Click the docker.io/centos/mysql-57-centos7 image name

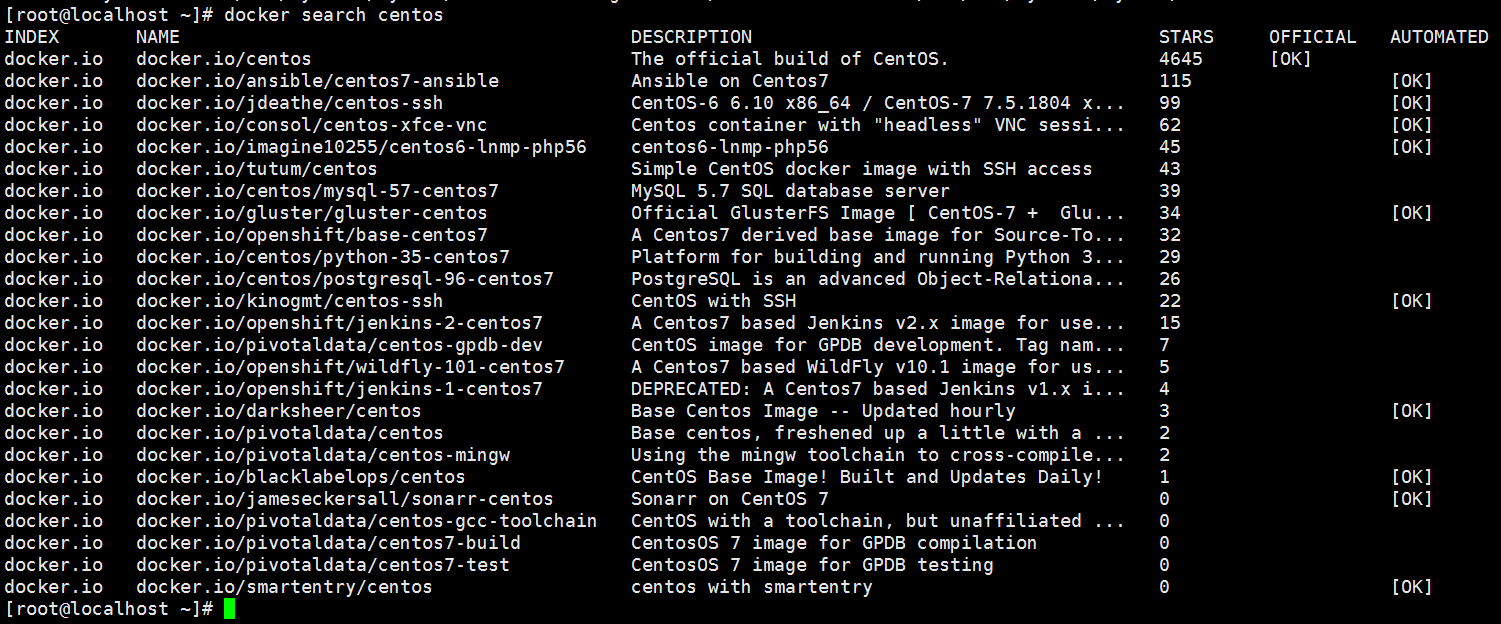tap(317, 191)
